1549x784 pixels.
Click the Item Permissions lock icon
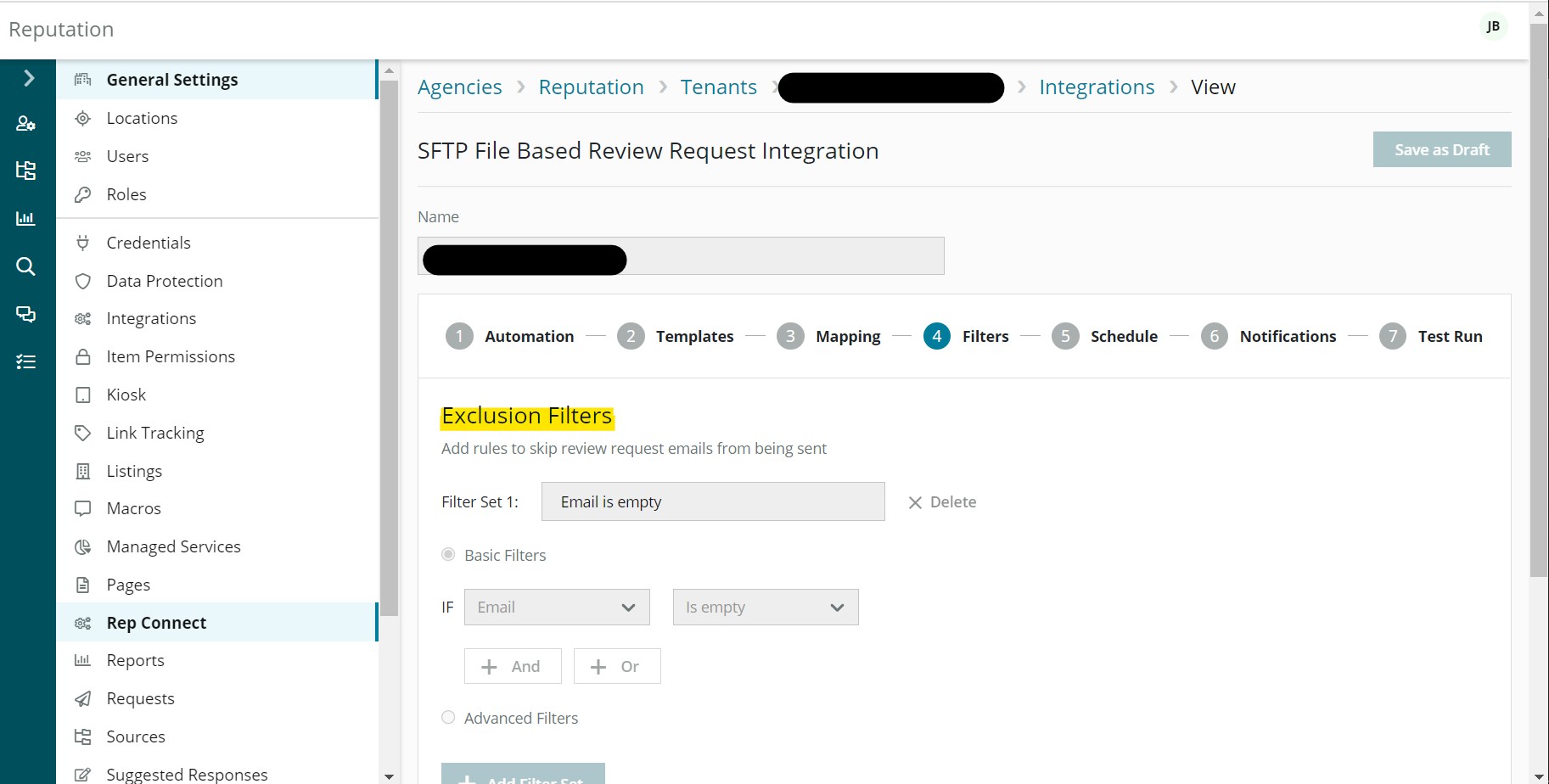pos(82,356)
